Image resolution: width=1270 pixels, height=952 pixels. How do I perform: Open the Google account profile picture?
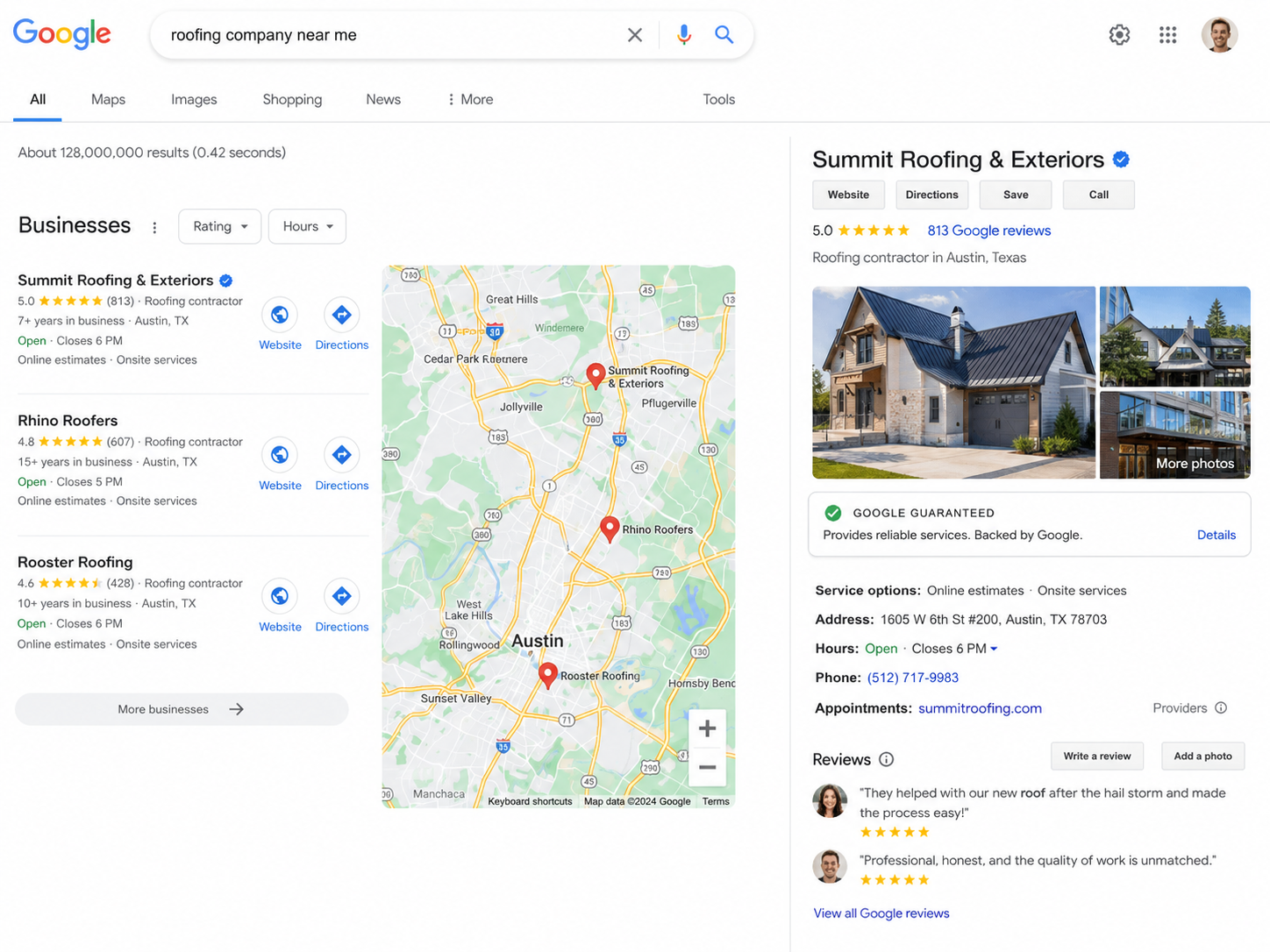click(1219, 35)
